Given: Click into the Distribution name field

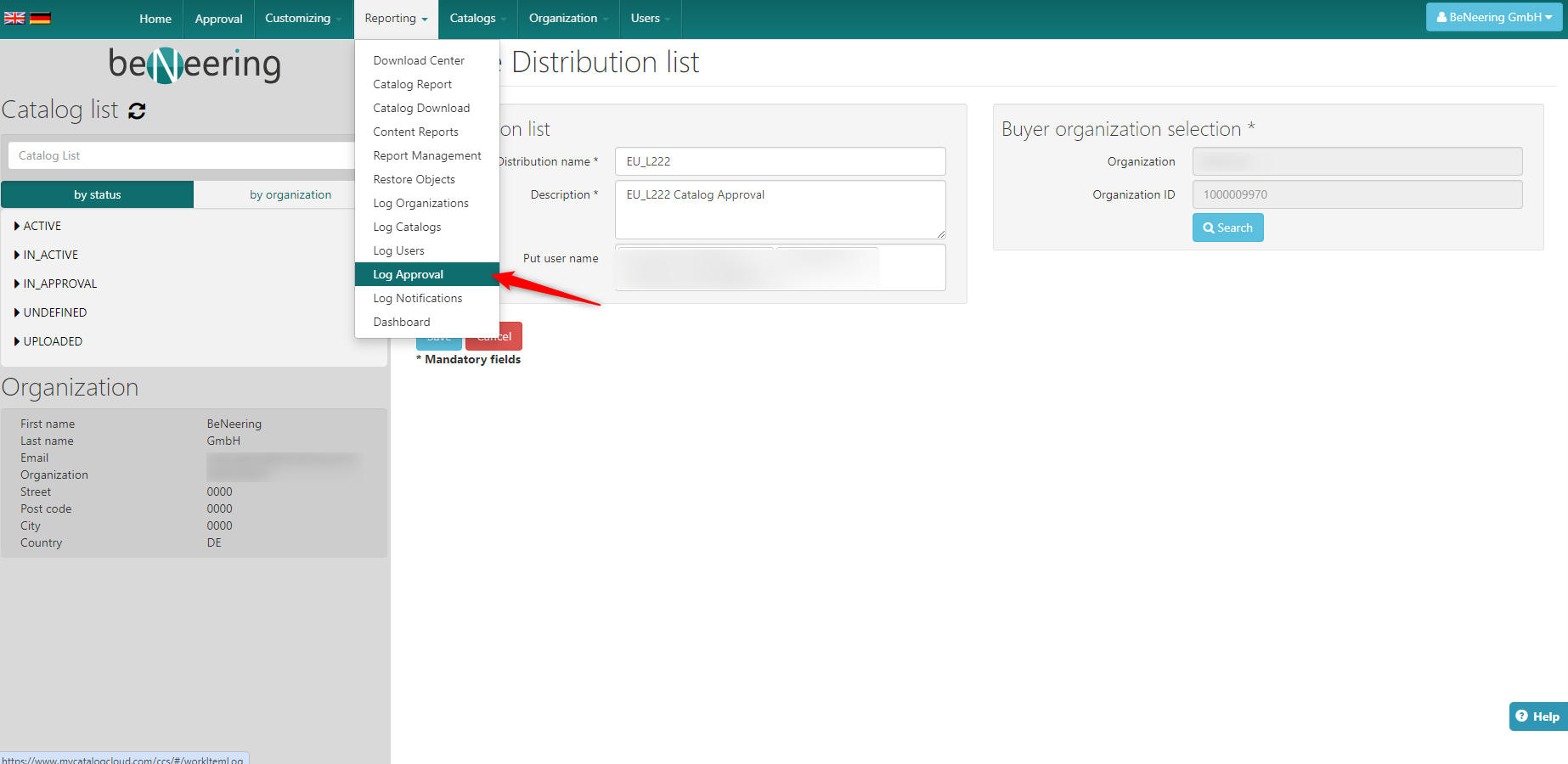Looking at the screenshot, I should pos(780,161).
